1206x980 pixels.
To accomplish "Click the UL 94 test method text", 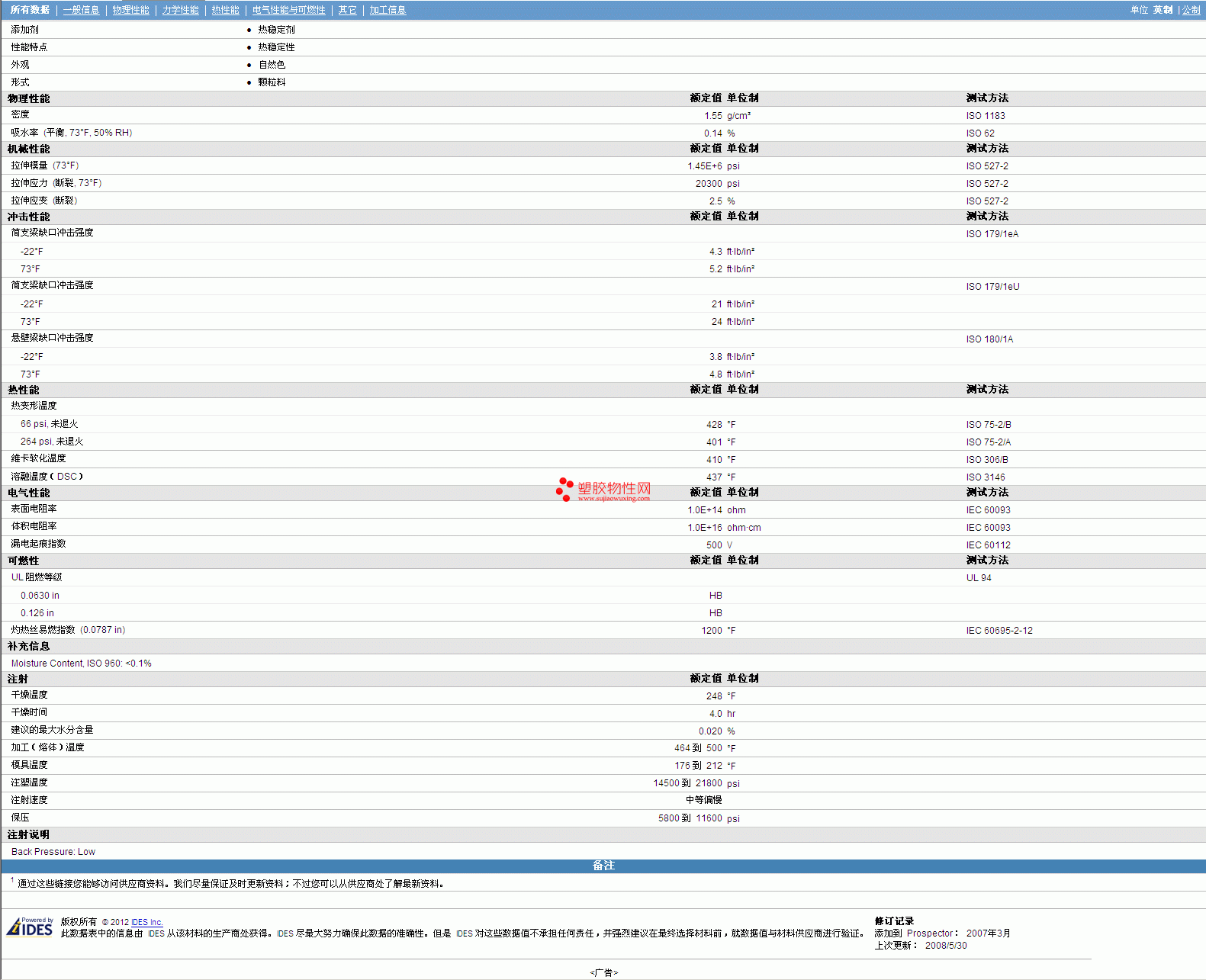I will point(979,578).
